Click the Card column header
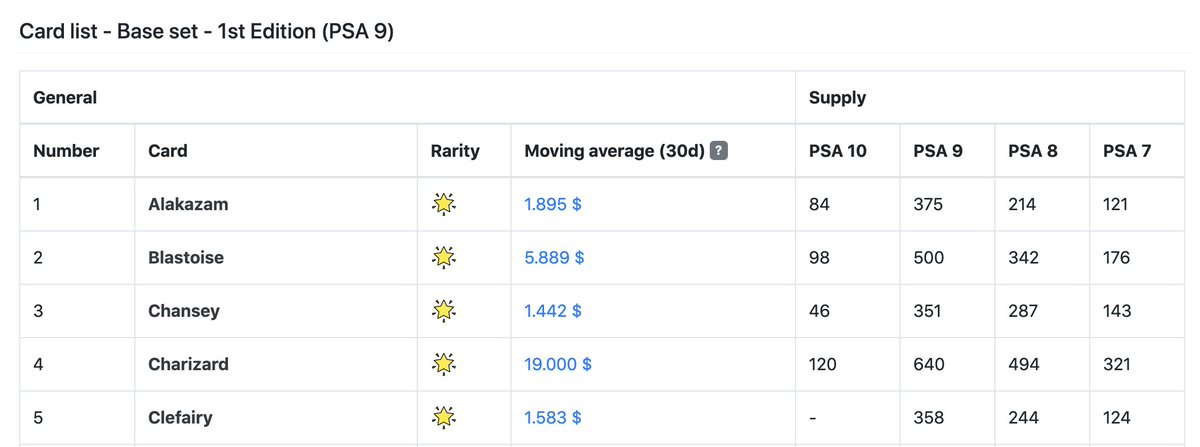Viewport: 1200px width, 447px height. click(168, 151)
